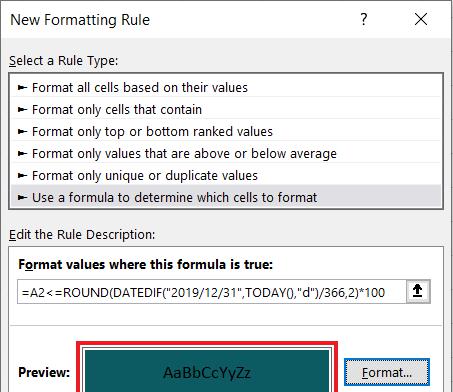Click the New Formatting Rule title bar

tap(180, 19)
